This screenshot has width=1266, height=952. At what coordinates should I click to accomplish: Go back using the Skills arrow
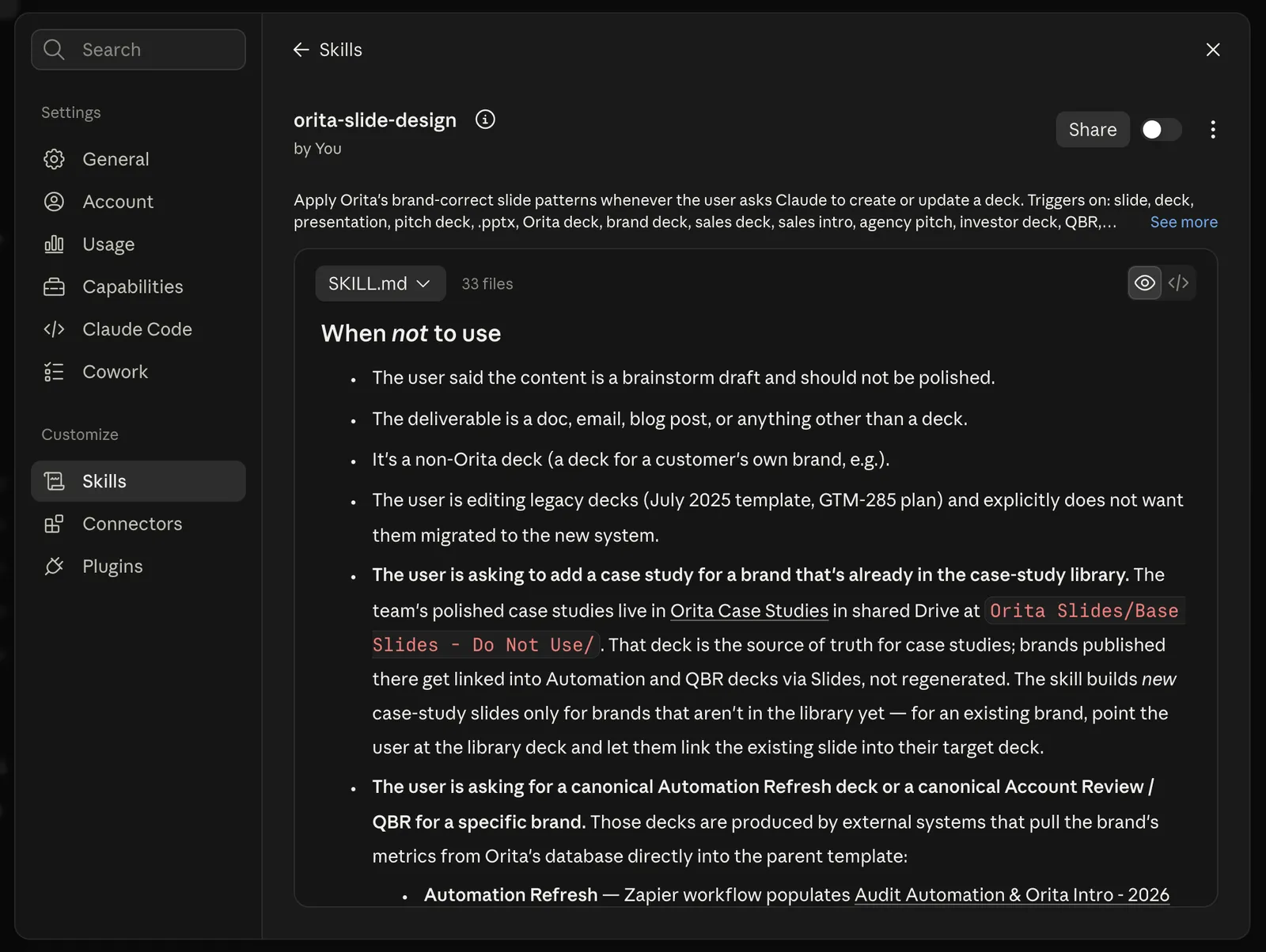[301, 50]
